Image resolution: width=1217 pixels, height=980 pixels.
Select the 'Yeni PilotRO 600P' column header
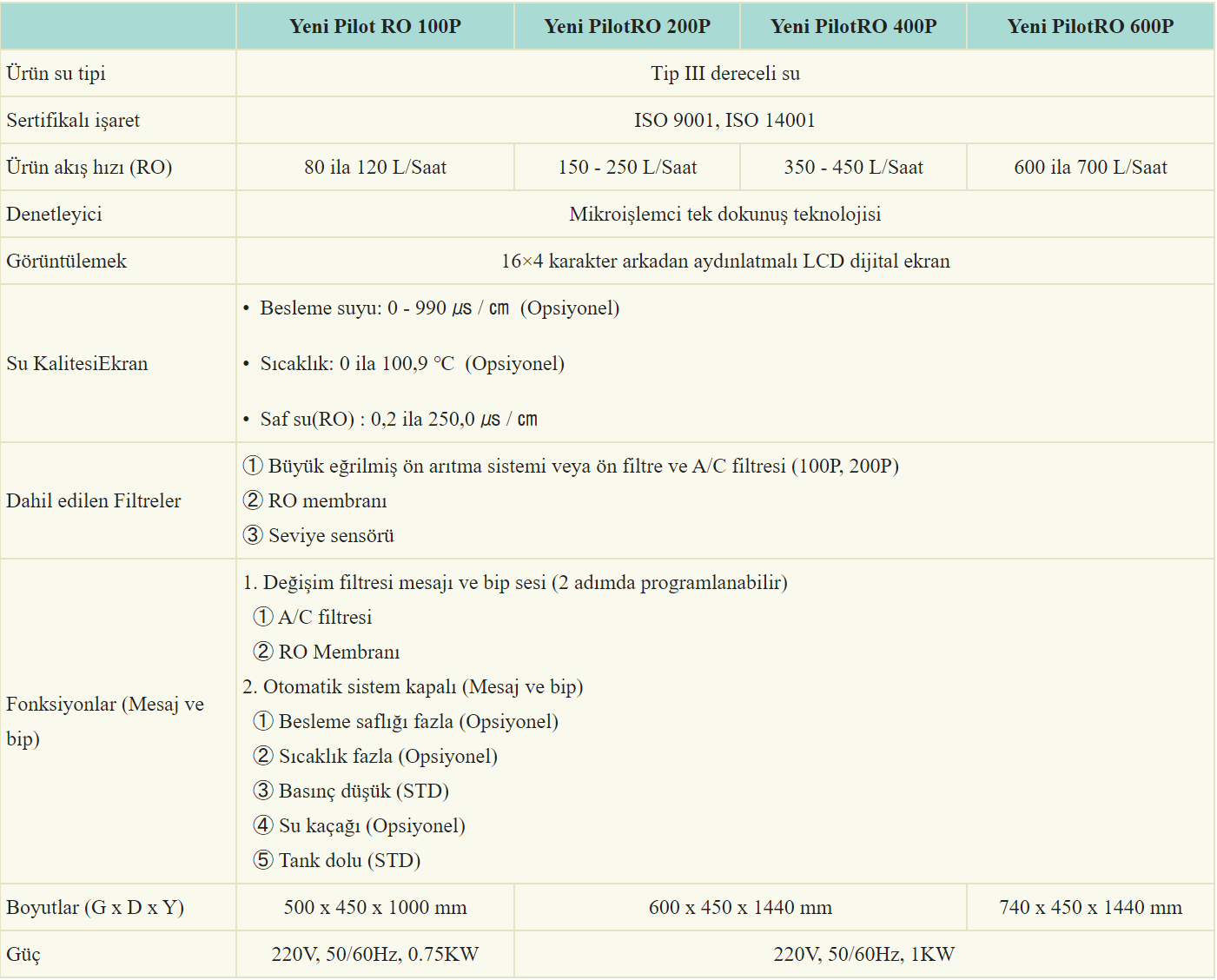[x=1090, y=26]
